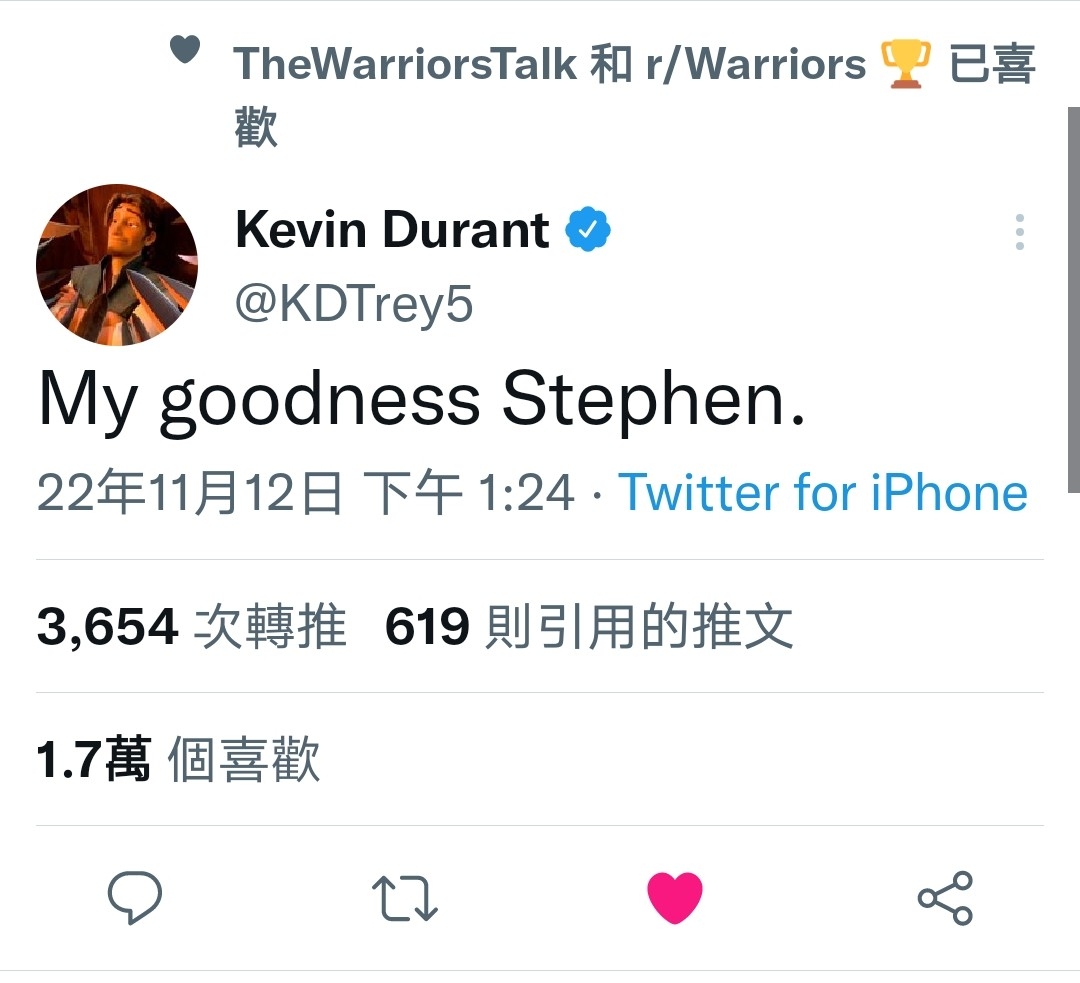This screenshot has width=1080, height=983.
Task: Click the trophy emoji by r/Warriors
Action: (x=906, y=63)
